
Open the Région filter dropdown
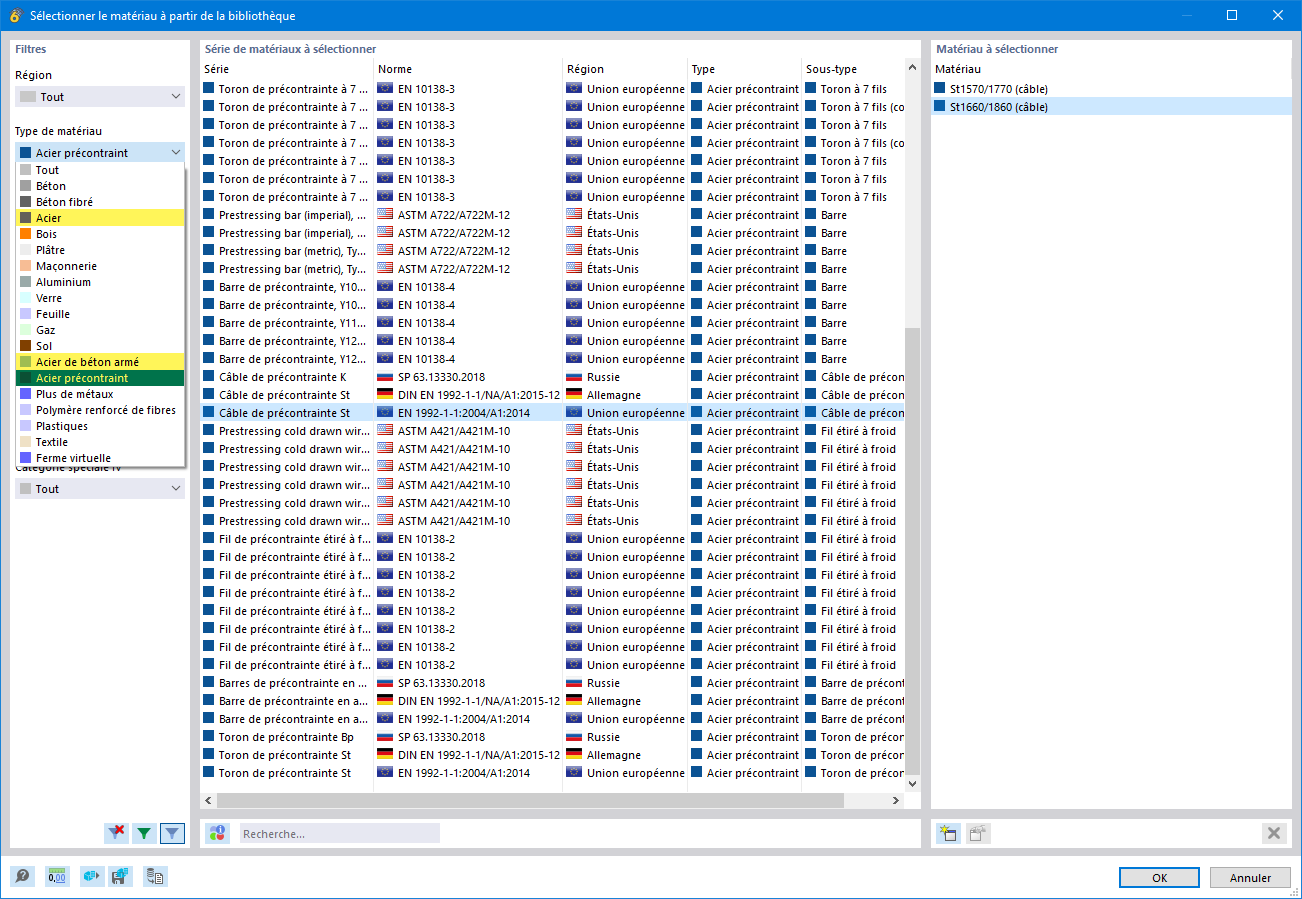(100, 97)
